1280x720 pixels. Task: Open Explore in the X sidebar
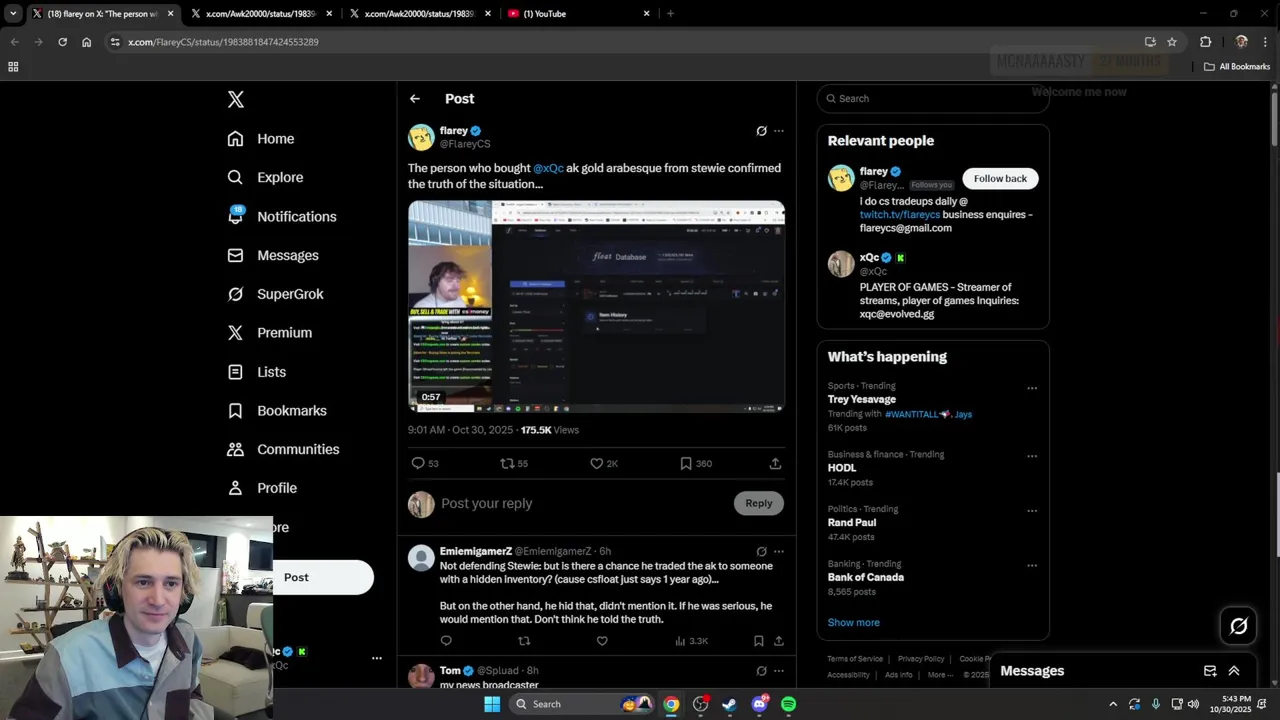coord(265,177)
